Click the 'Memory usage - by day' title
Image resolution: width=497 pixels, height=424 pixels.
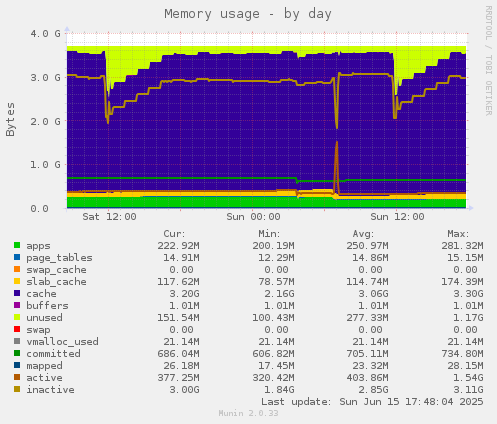(x=248, y=14)
